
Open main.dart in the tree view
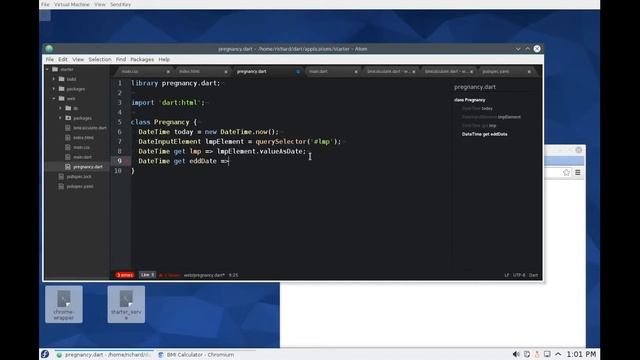tap(82, 157)
